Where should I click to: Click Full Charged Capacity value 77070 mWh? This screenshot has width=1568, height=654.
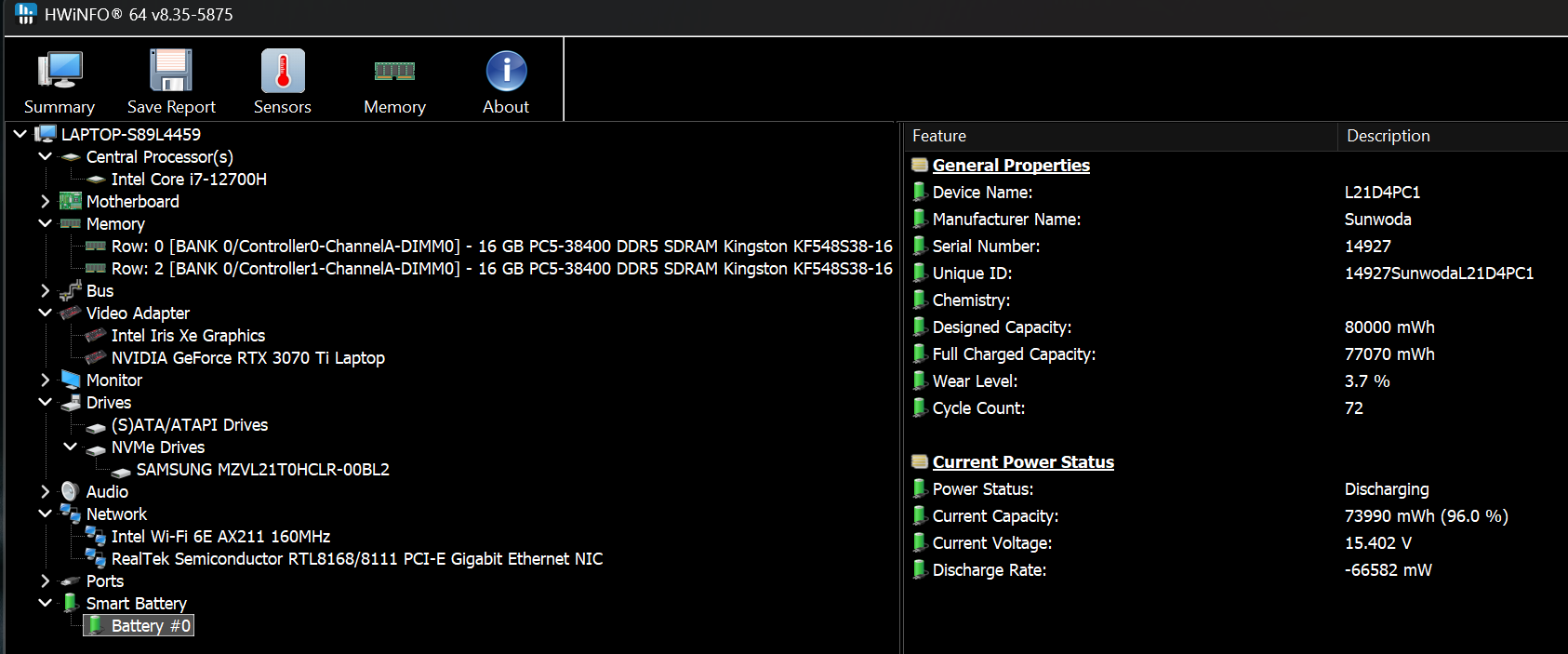1389,354
